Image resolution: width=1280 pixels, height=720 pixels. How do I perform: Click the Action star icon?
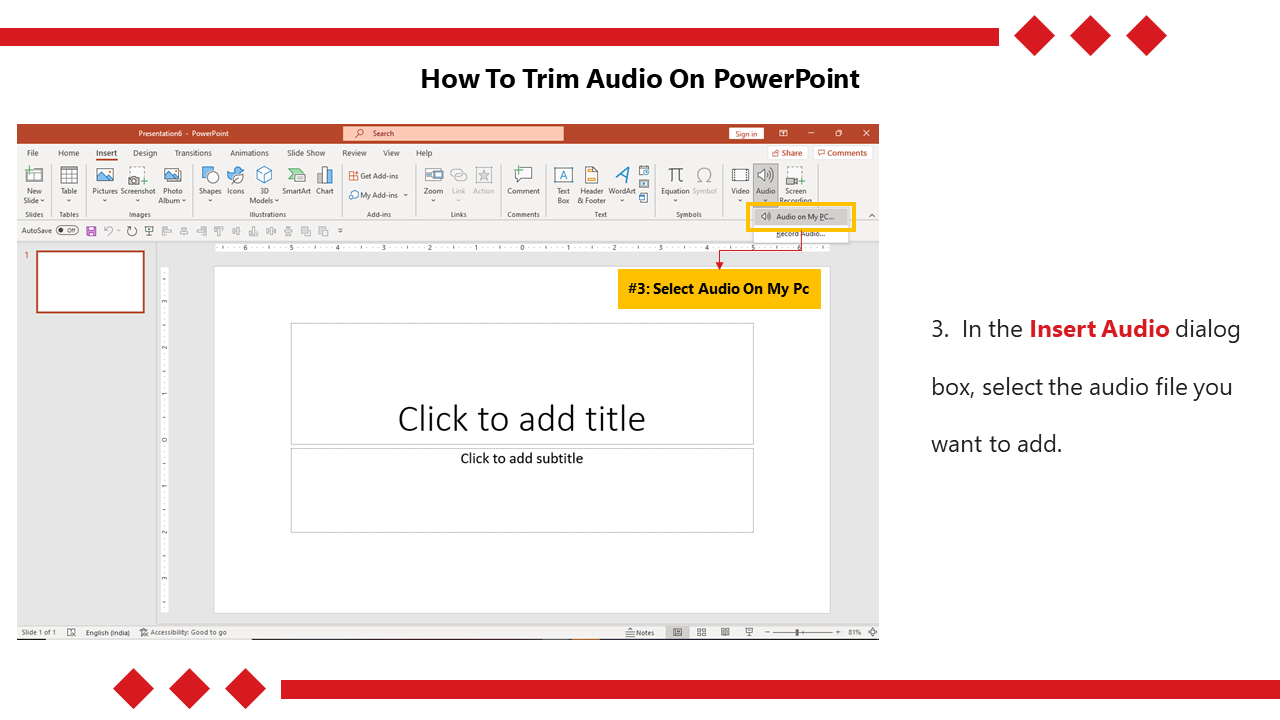[x=484, y=175]
